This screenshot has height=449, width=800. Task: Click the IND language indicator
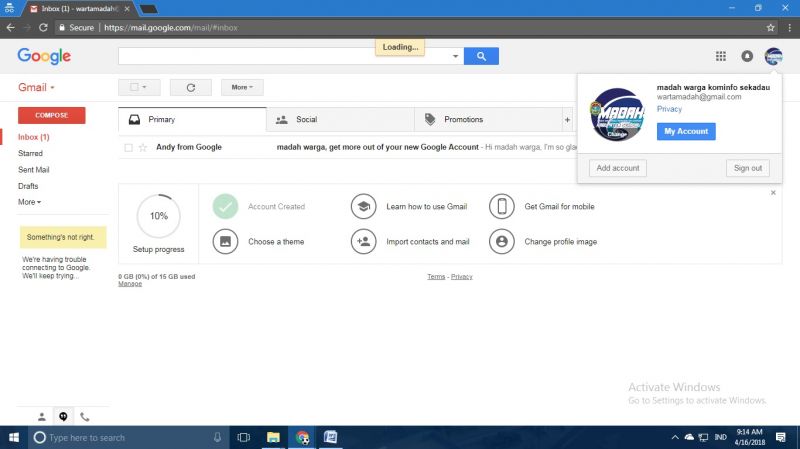(720, 437)
